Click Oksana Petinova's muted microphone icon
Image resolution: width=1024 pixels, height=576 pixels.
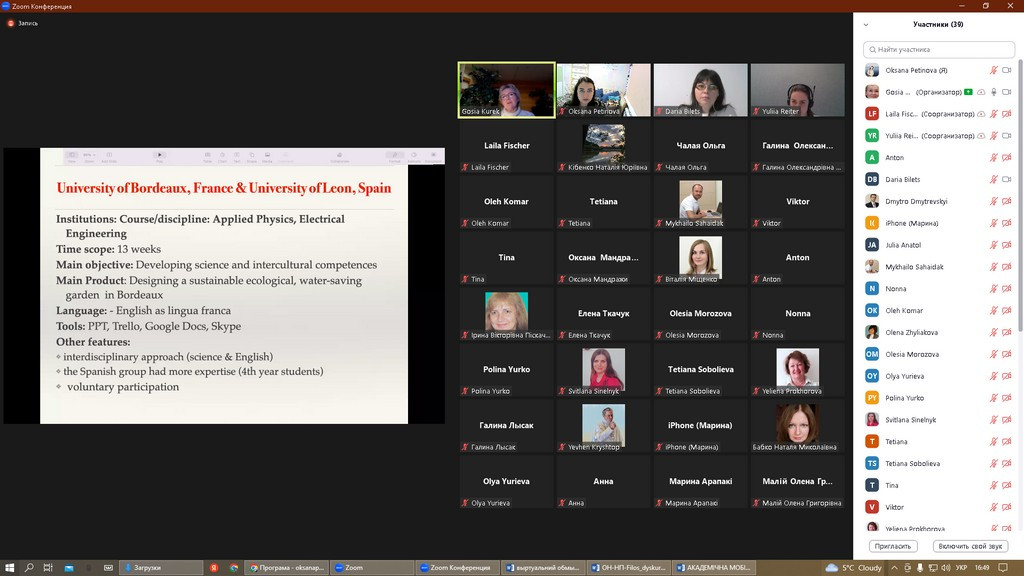(x=994, y=70)
